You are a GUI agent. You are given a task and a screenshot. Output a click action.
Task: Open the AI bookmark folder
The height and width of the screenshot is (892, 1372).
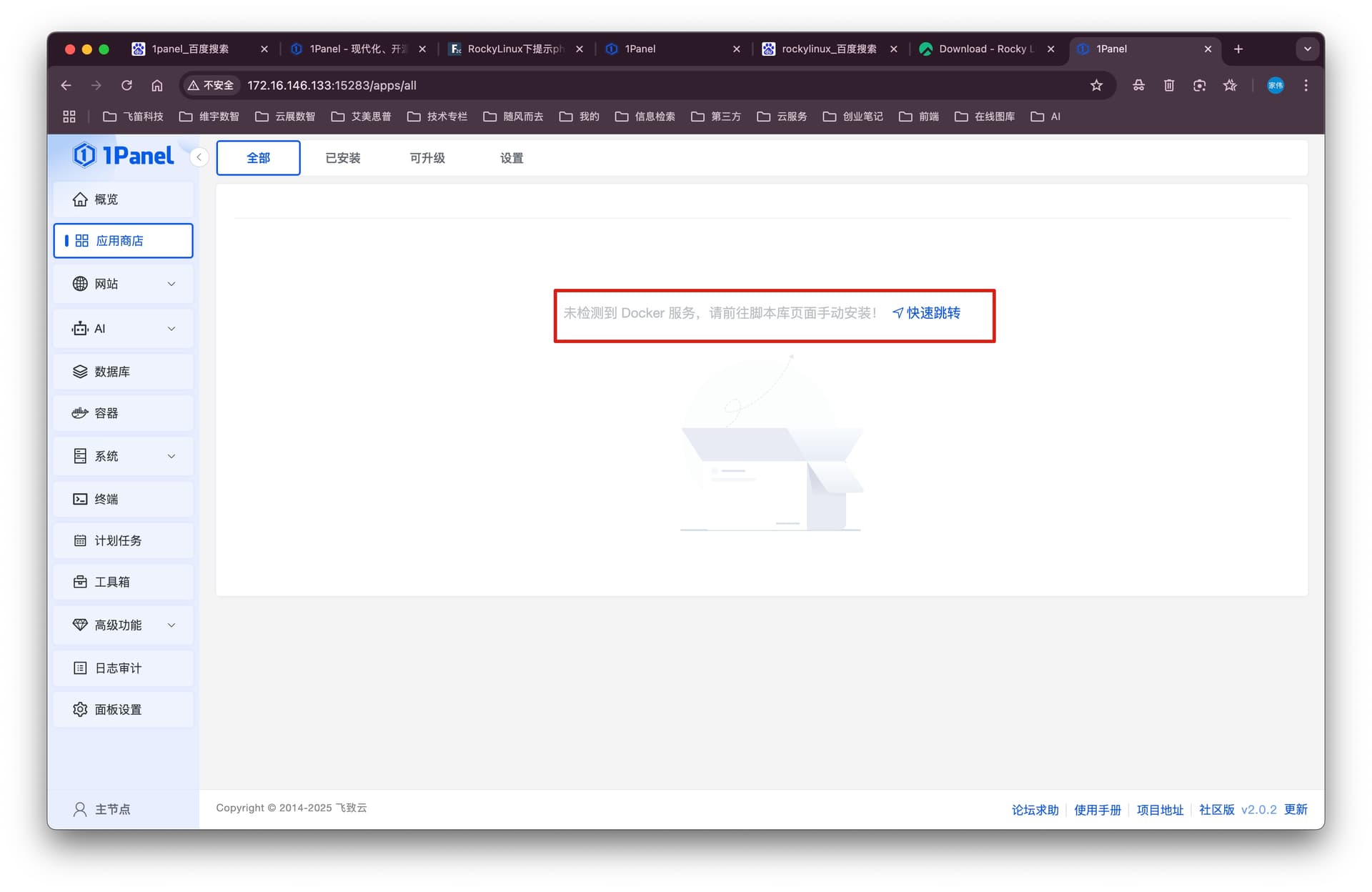click(1045, 117)
